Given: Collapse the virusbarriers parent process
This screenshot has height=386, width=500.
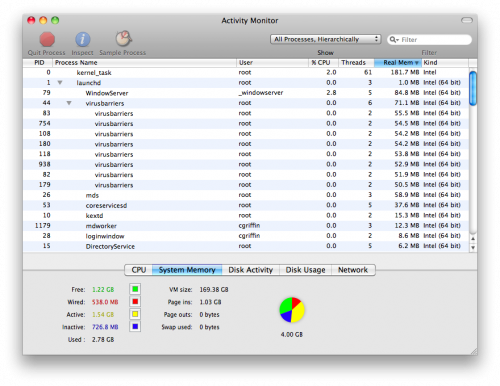Looking at the screenshot, I should click(69, 103).
